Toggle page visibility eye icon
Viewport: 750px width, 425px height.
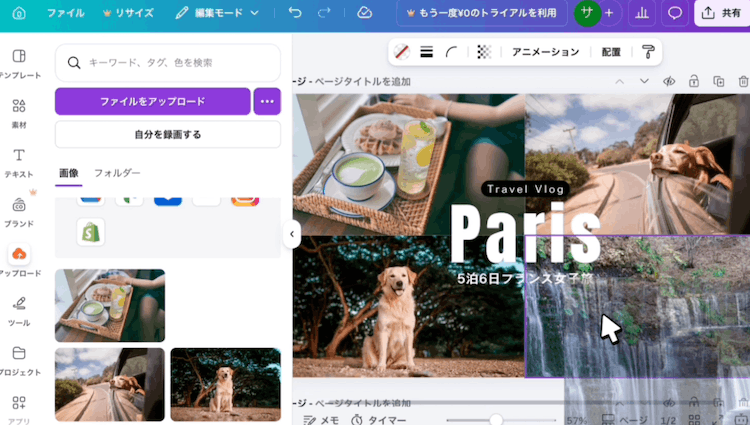click(x=669, y=82)
